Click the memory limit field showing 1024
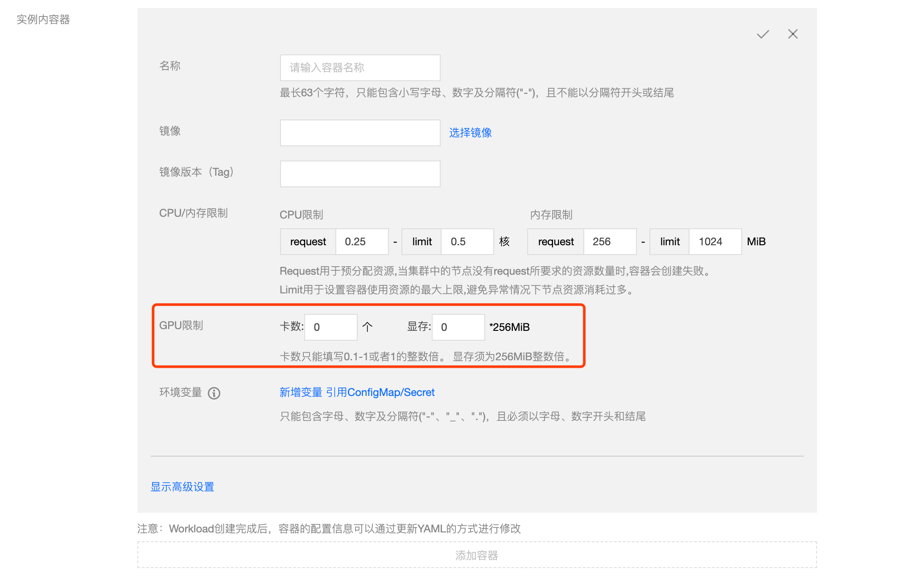 point(714,242)
